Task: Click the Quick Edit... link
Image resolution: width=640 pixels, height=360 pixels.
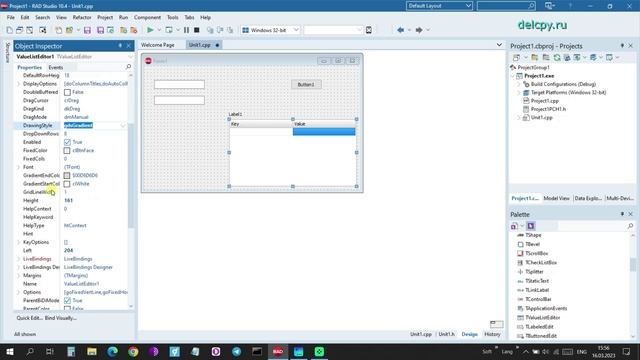Action: point(29,318)
